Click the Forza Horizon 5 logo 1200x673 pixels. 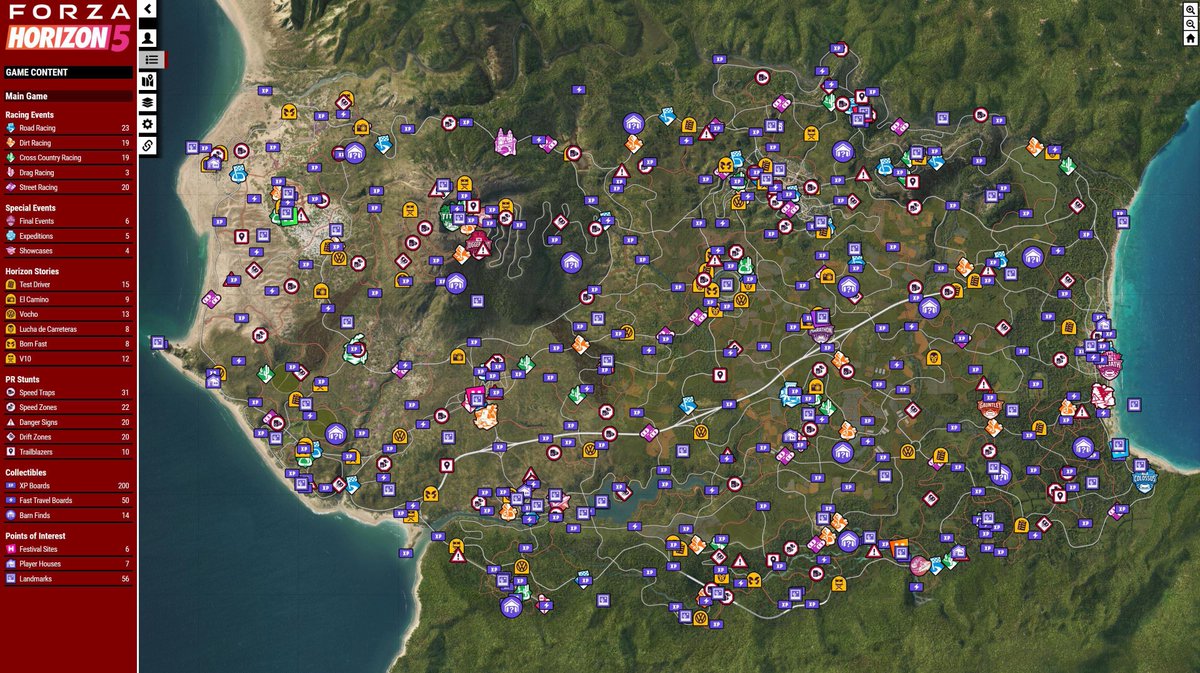coord(66,27)
